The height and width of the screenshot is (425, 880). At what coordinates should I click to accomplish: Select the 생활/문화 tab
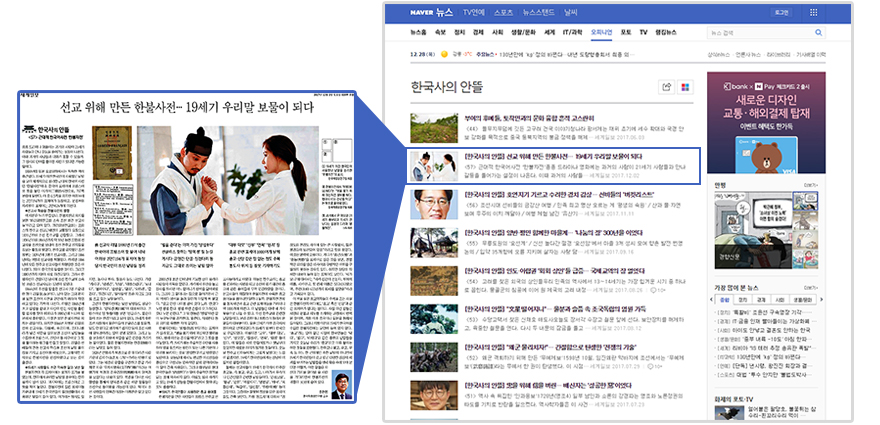click(x=523, y=33)
